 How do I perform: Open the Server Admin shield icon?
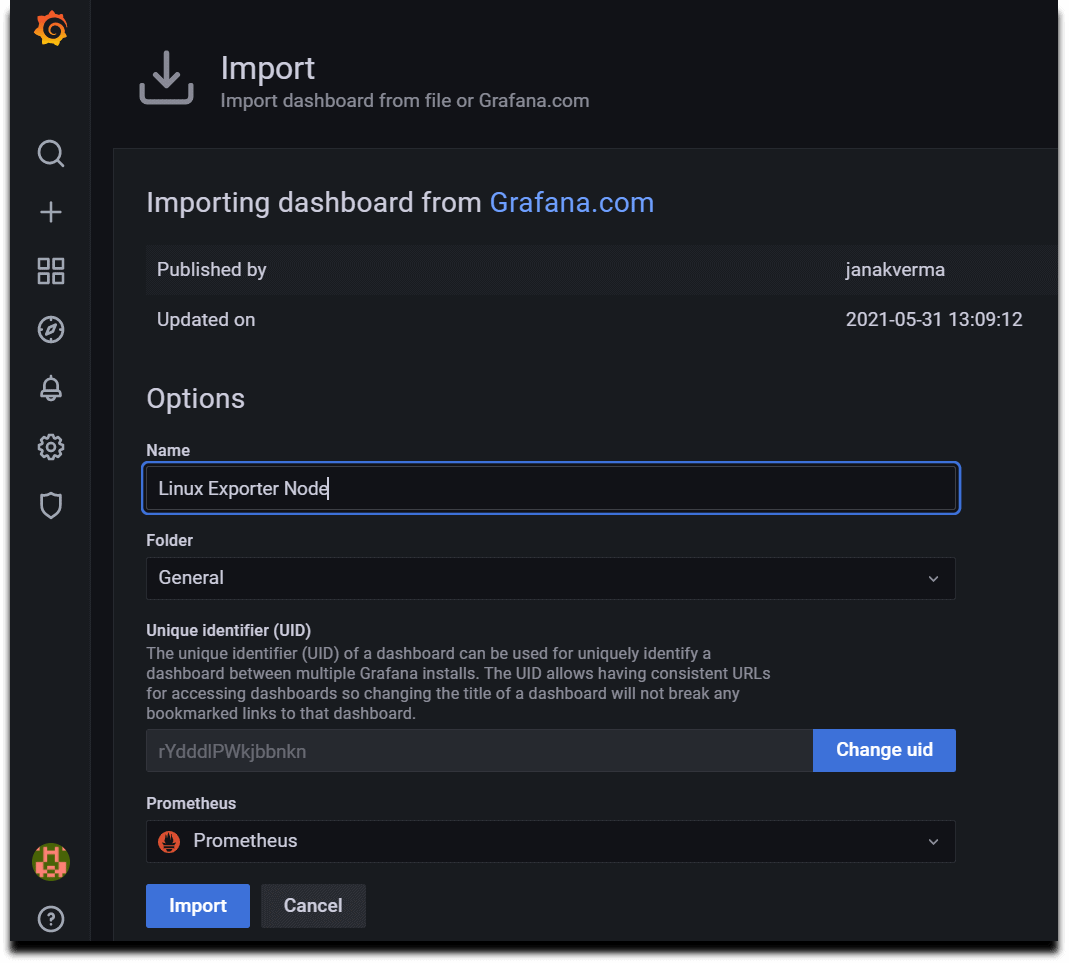coord(50,505)
